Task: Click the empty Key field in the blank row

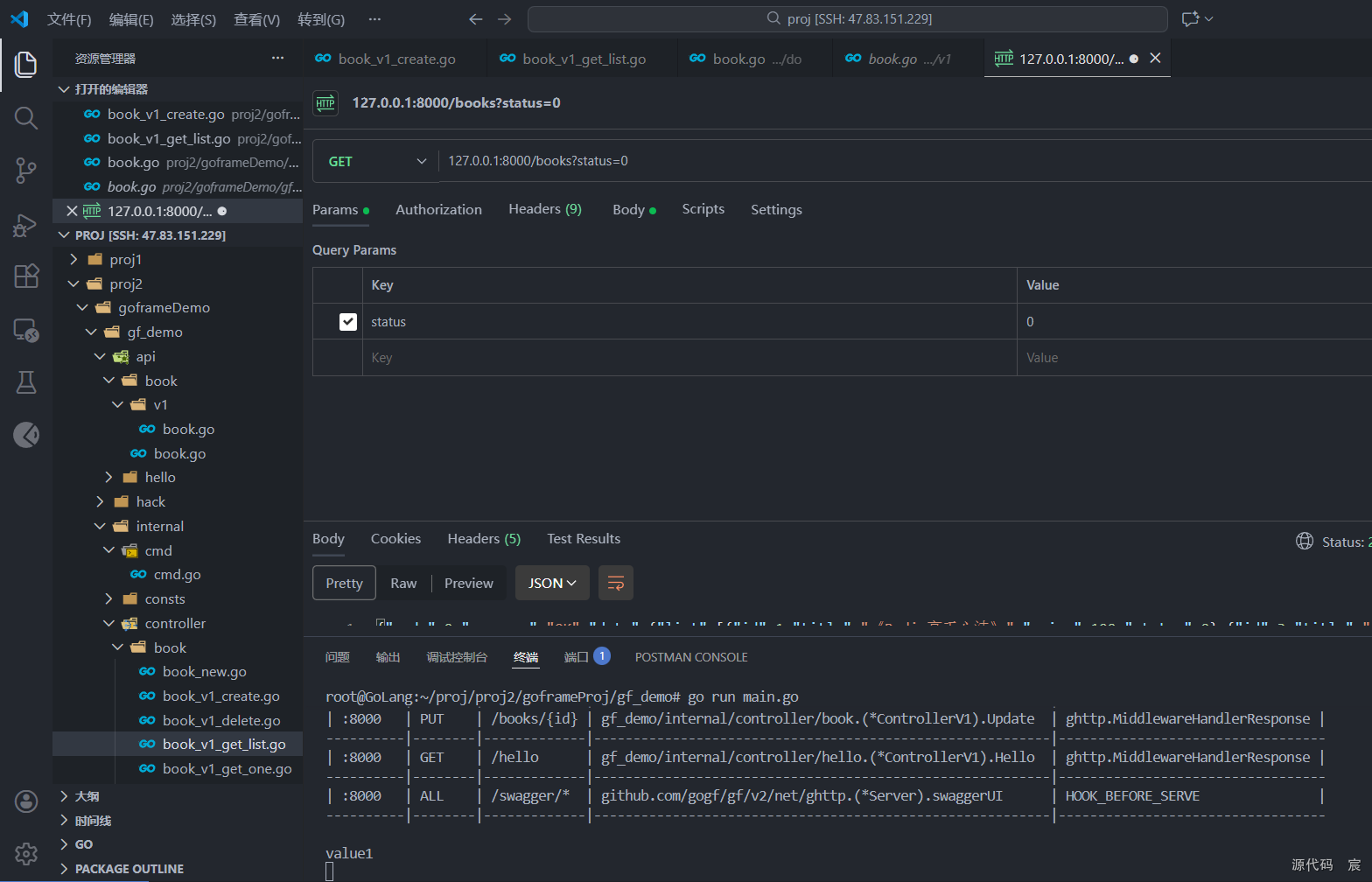Action: (x=689, y=358)
